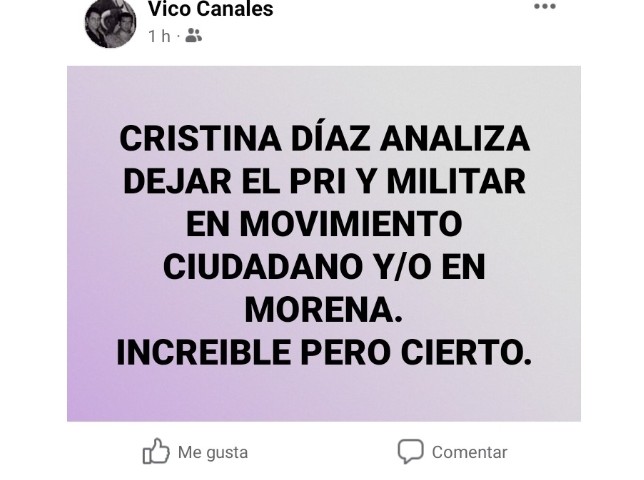Click the 'CRISTINA DÍAZ ANALIZA' headline line
This screenshot has width=644, height=480.
324,138
